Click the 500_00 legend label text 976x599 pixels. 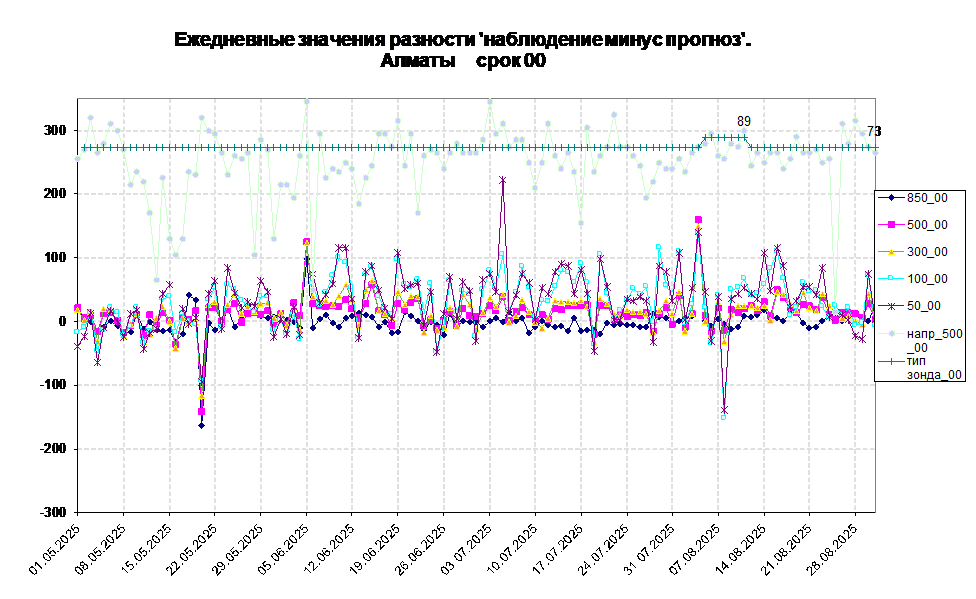point(927,225)
